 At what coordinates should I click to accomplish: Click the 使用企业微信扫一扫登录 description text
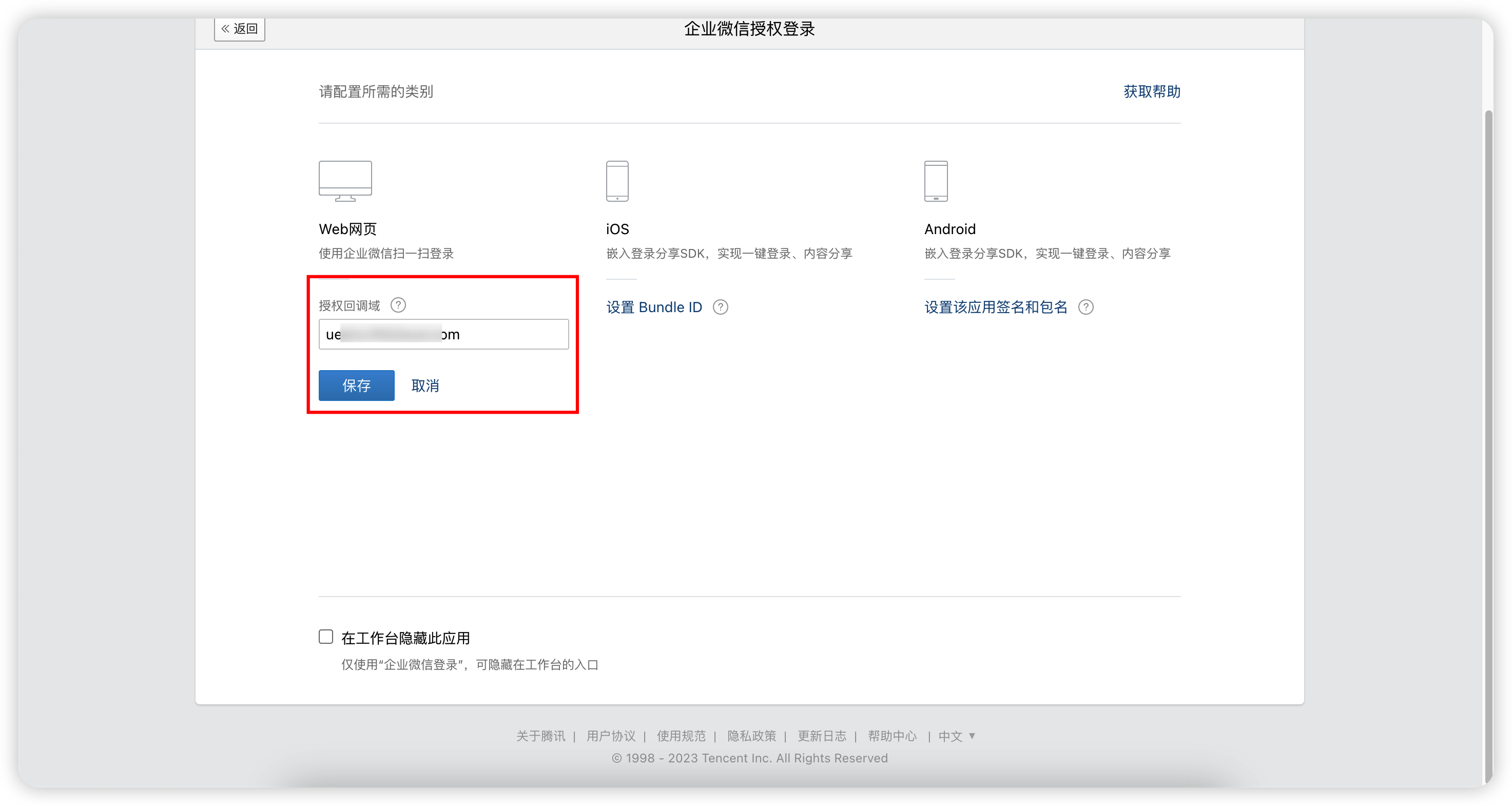tap(386, 254)
